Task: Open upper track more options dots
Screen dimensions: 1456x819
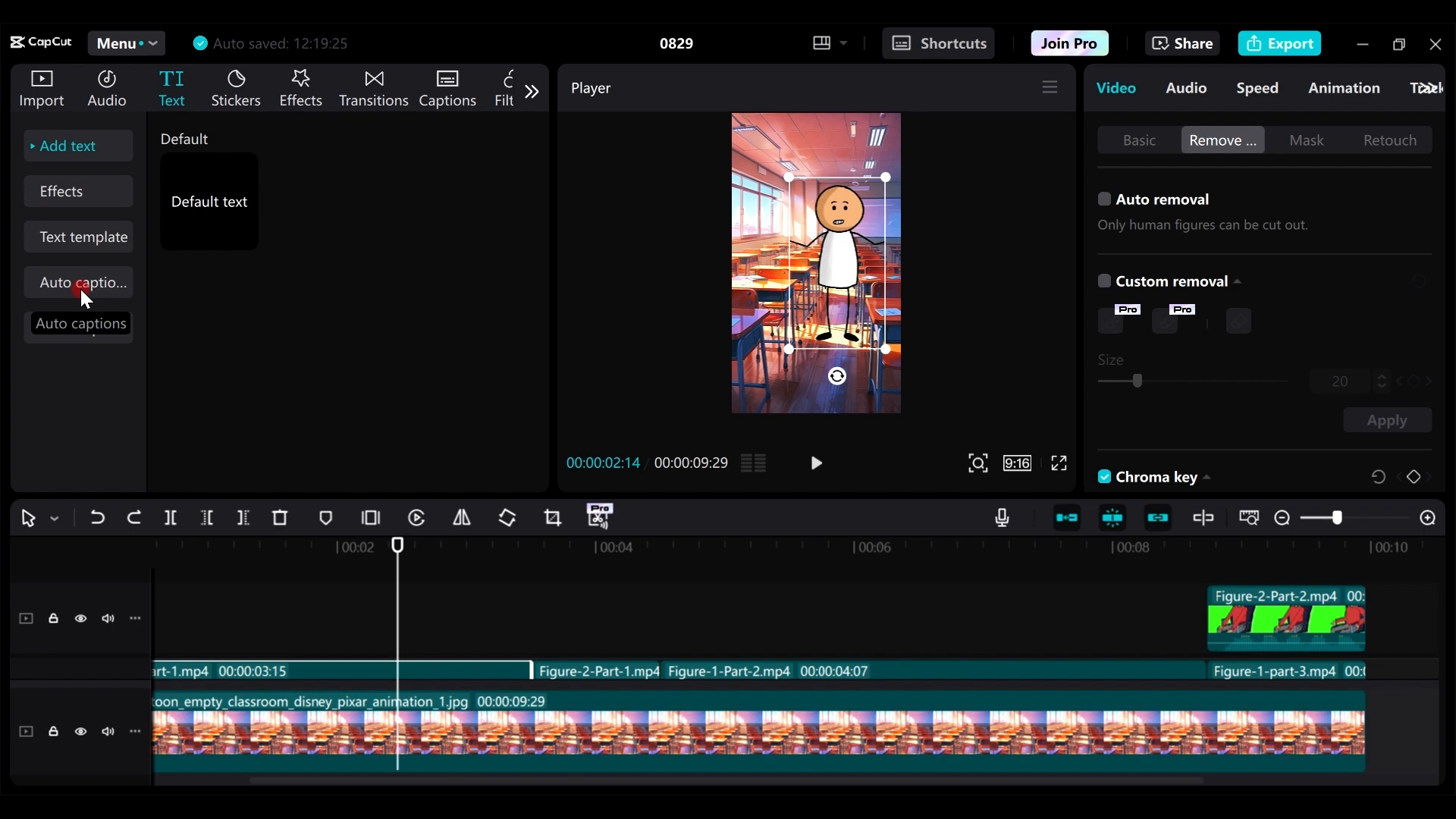Action: [x=136, y=619]
